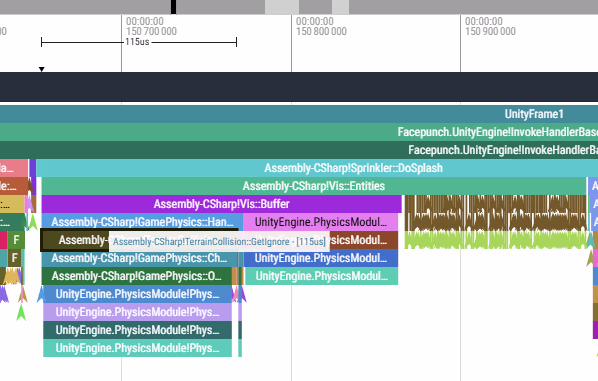This screenshot has width=598, height=381.
Task: Click the 115us duration span label
Action: [137, 42]
